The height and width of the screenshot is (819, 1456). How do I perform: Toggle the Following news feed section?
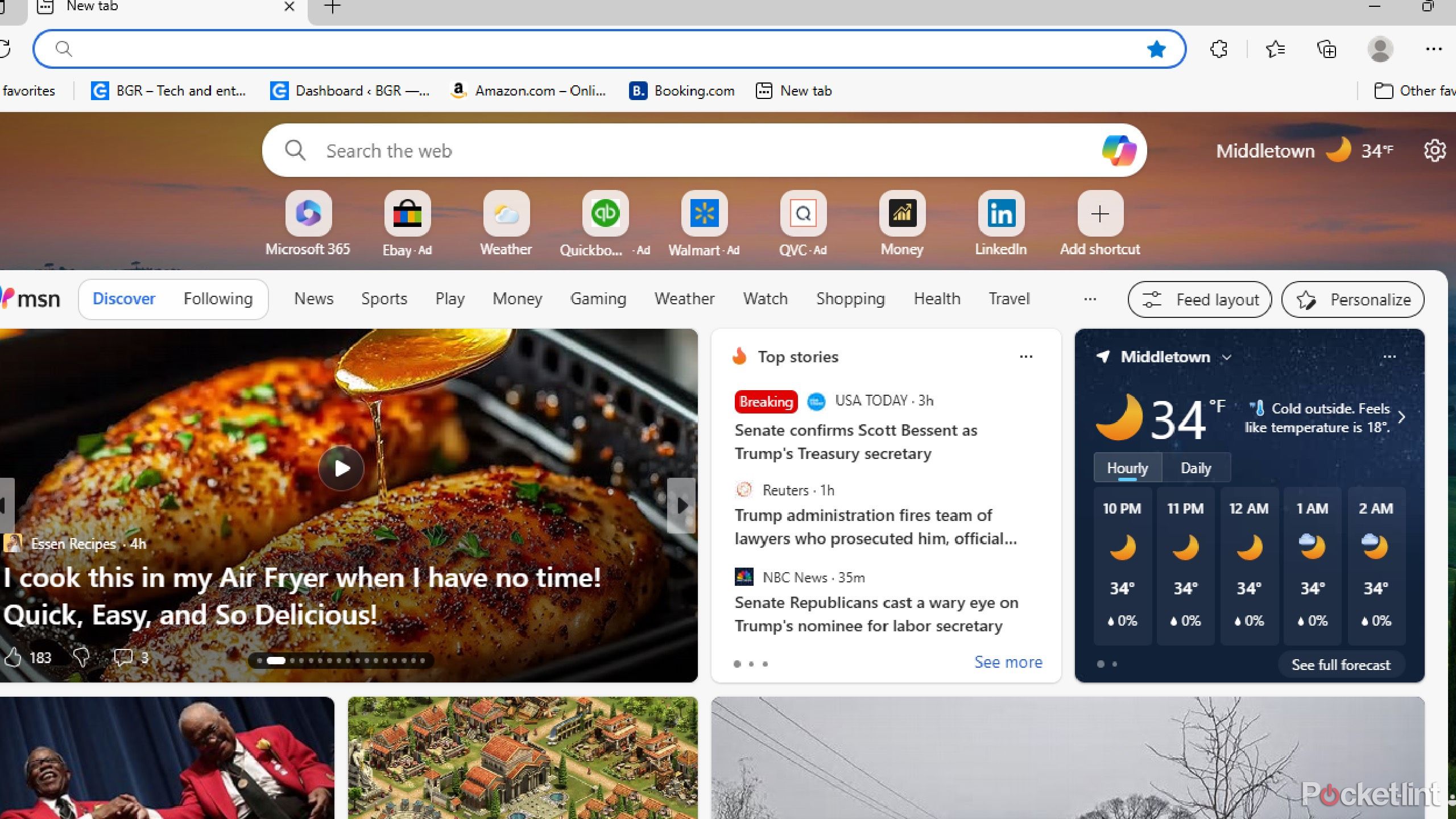[218, 298]
